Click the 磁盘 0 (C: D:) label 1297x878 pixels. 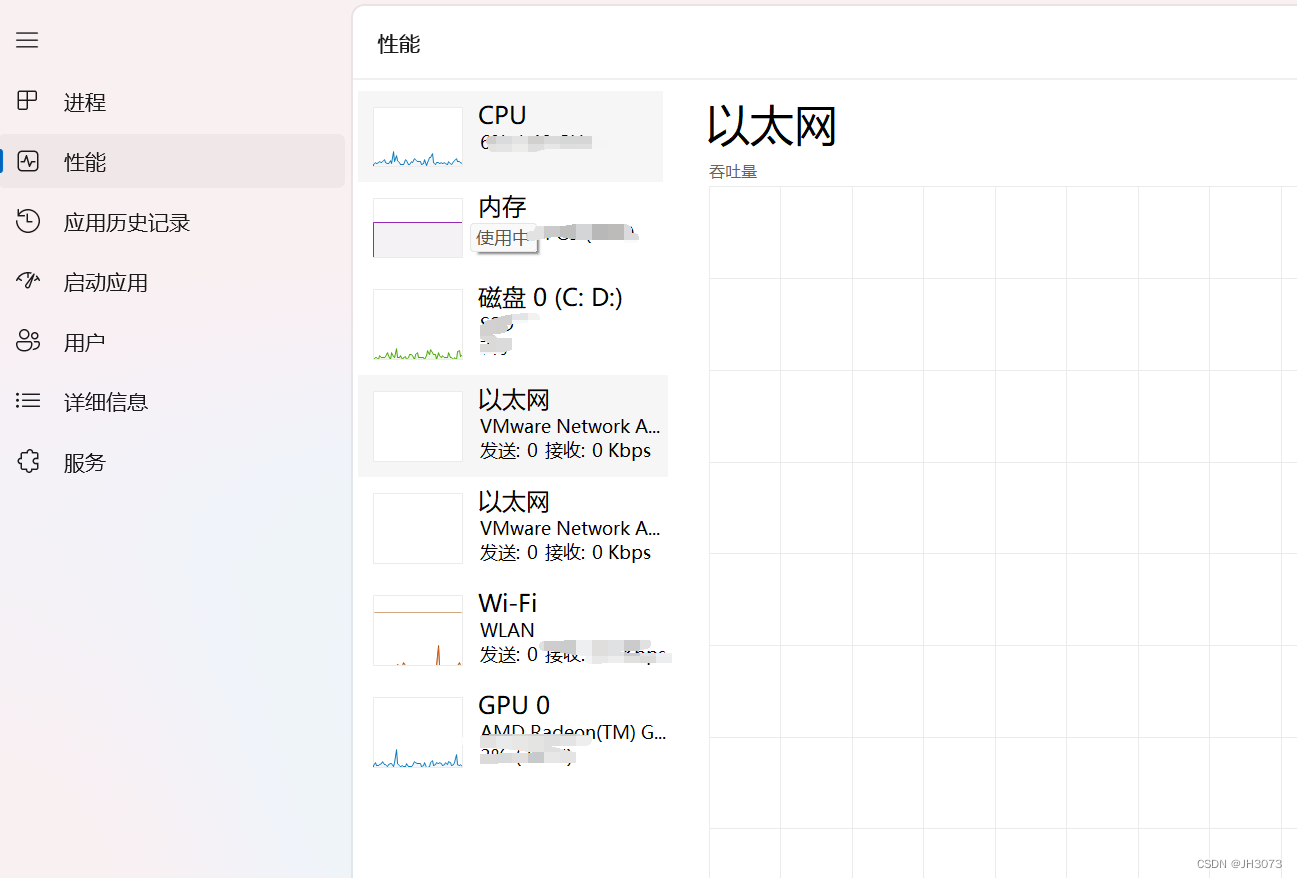click(550, 297)
